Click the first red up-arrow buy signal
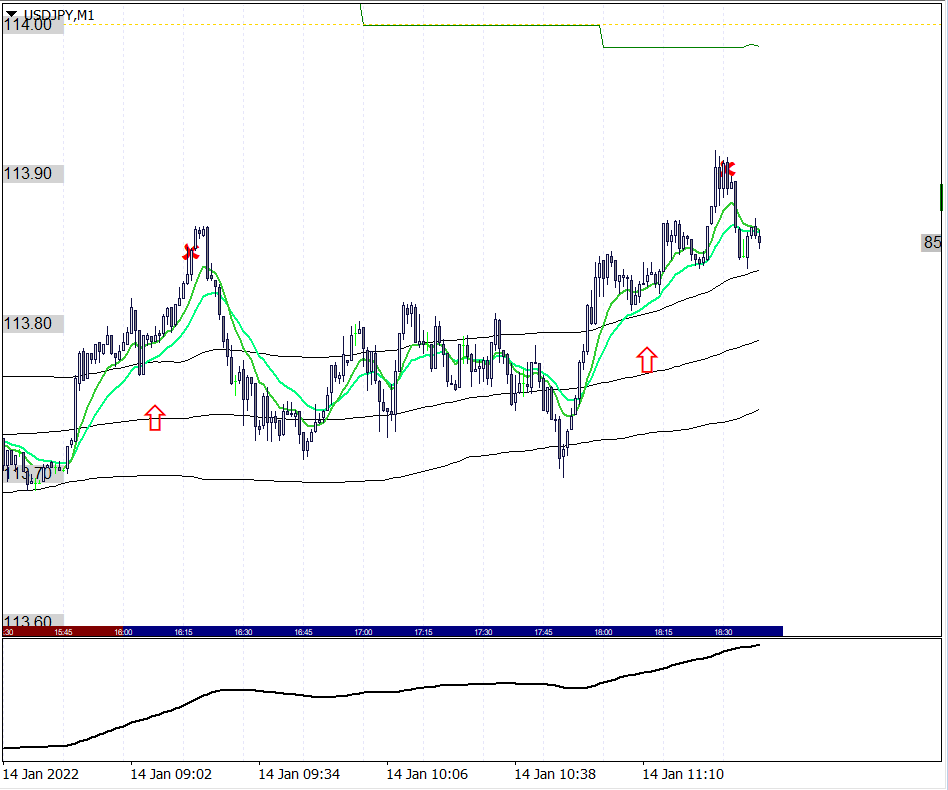This screenshot has height=790, width=948. pyautogui.click(x=154, y=418)
